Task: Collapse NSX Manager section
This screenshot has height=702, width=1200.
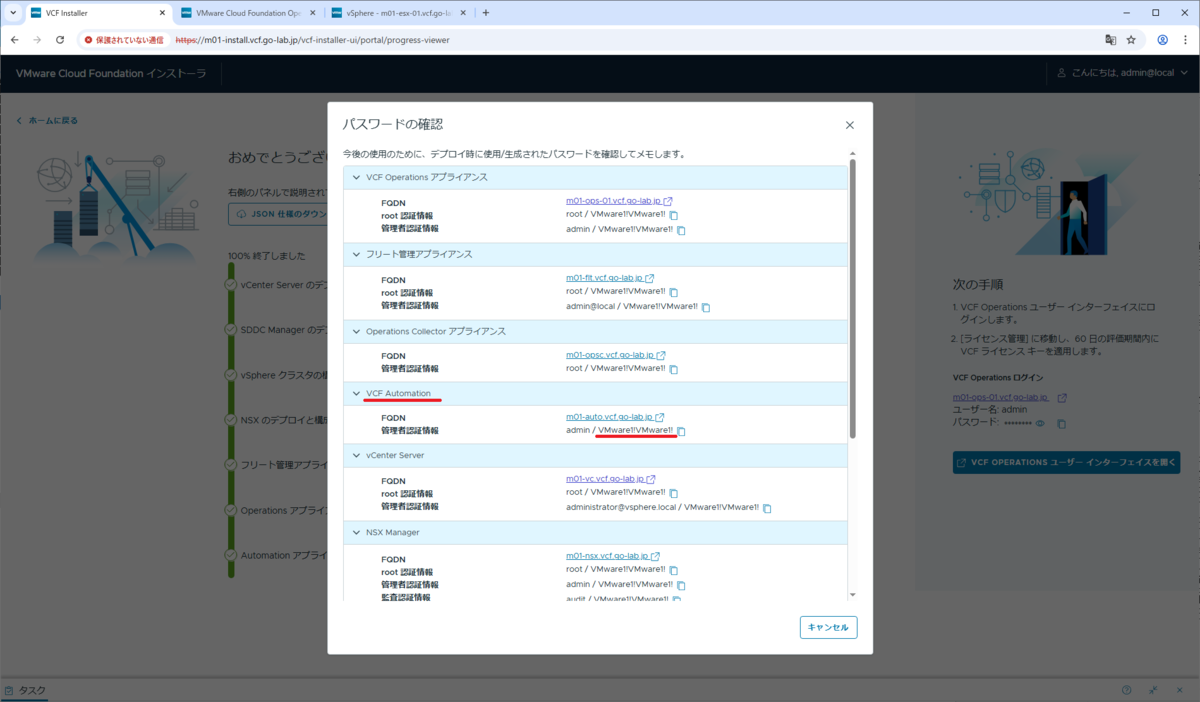Action: [x=356, y=532]
